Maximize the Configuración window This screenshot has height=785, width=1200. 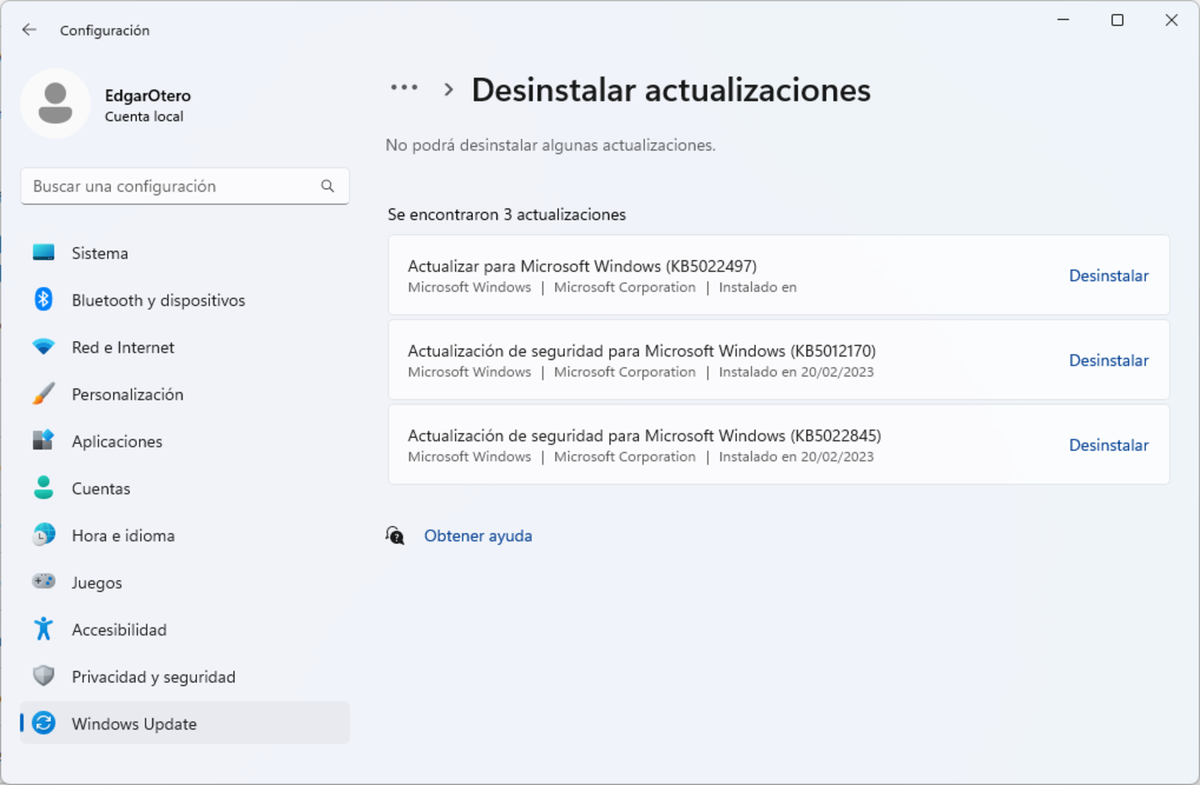point(1118,20)
